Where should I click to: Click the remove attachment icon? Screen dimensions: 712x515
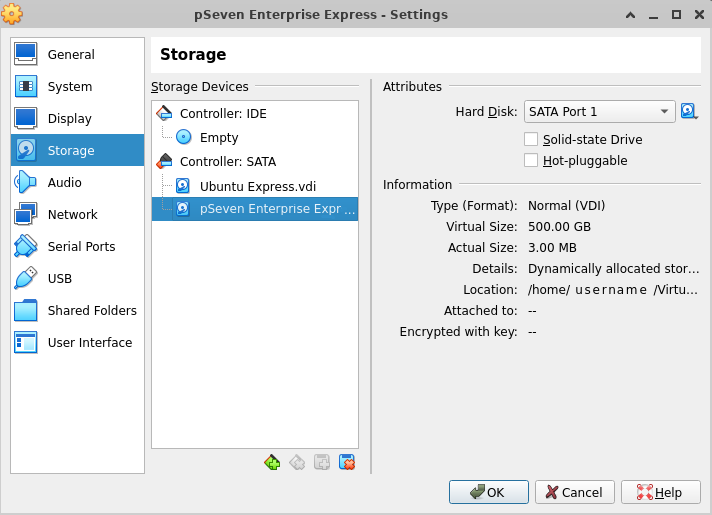pos(347,462)
